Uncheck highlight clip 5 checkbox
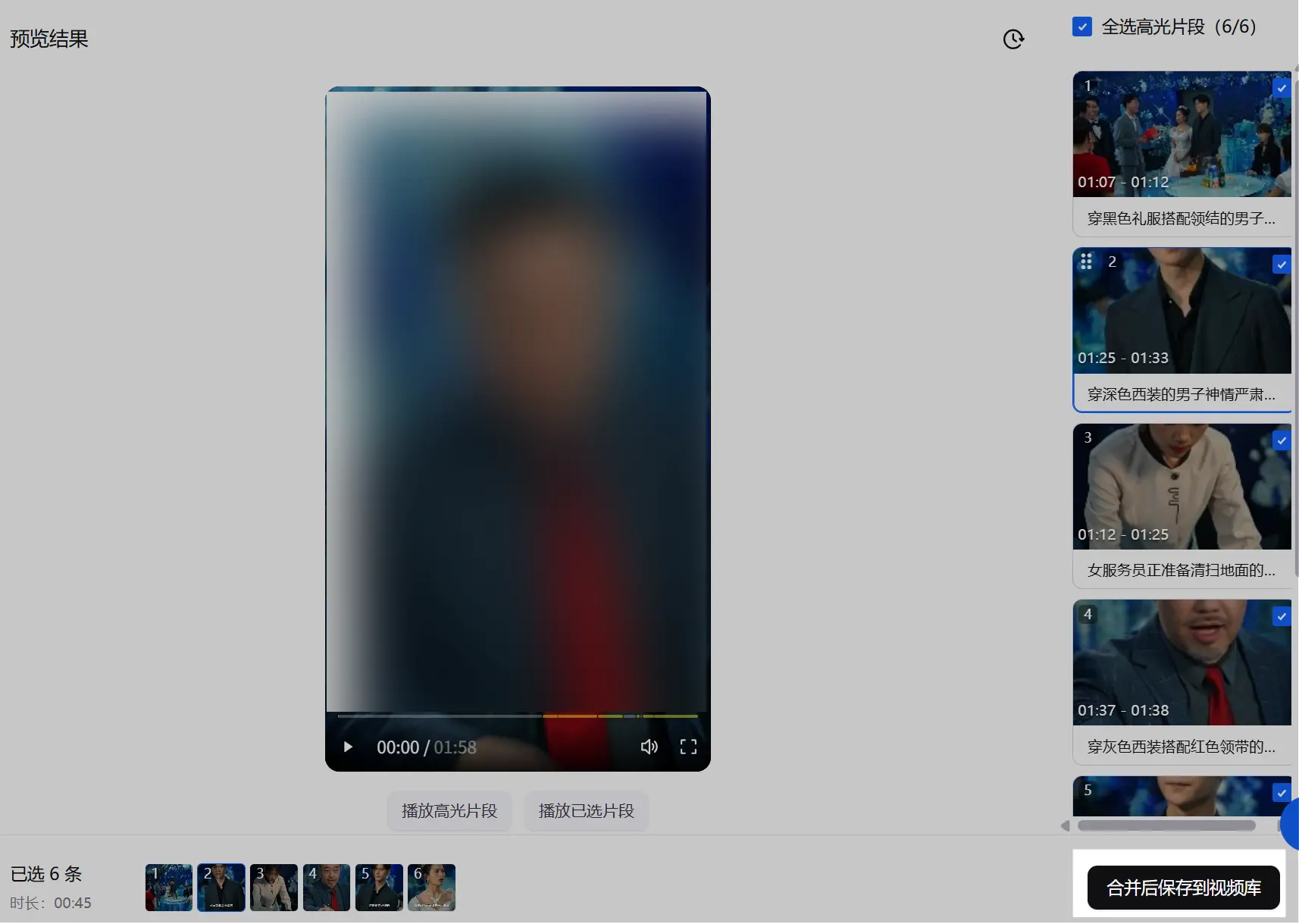The image size is (1299, 924). point(1282,793)
